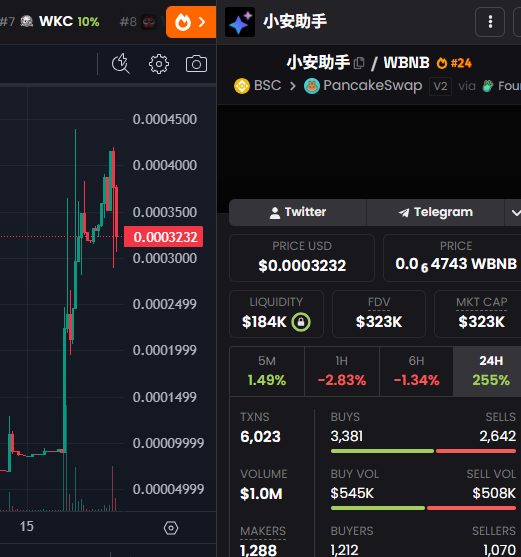Click the TXNS 6,023 value
This screenshot has height=557, width=521.
tap(260, 437)
